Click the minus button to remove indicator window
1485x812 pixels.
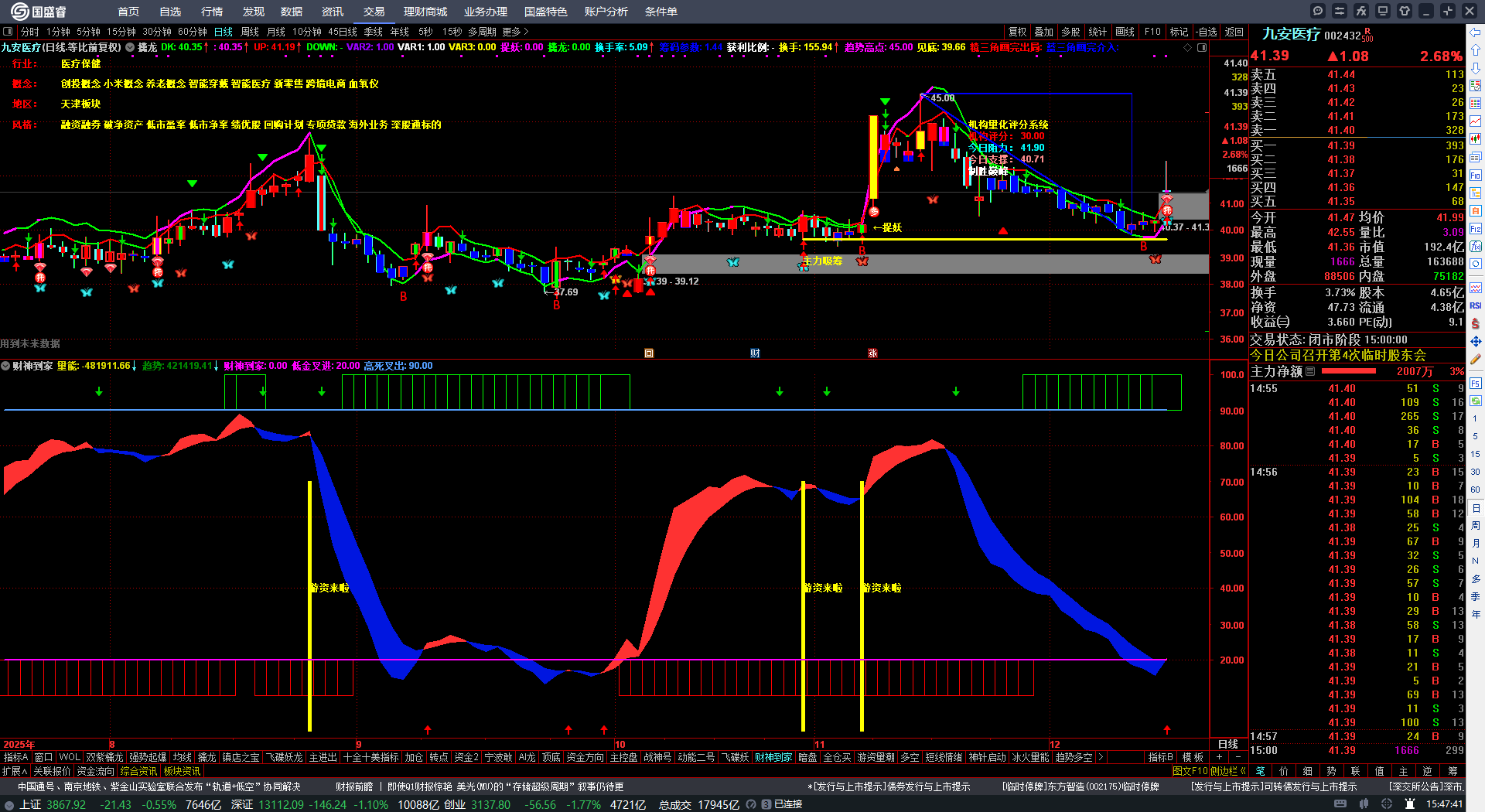click(x=1237, y=757)
